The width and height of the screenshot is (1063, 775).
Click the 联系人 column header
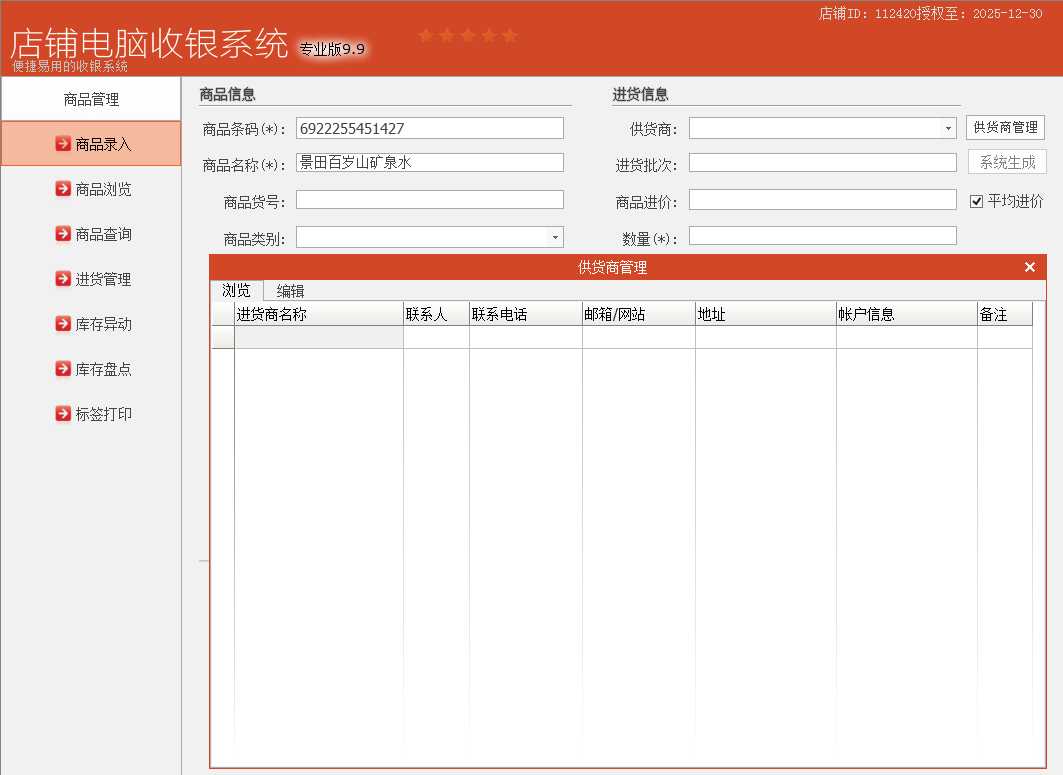pyautogui.click(x=437, y=314)
